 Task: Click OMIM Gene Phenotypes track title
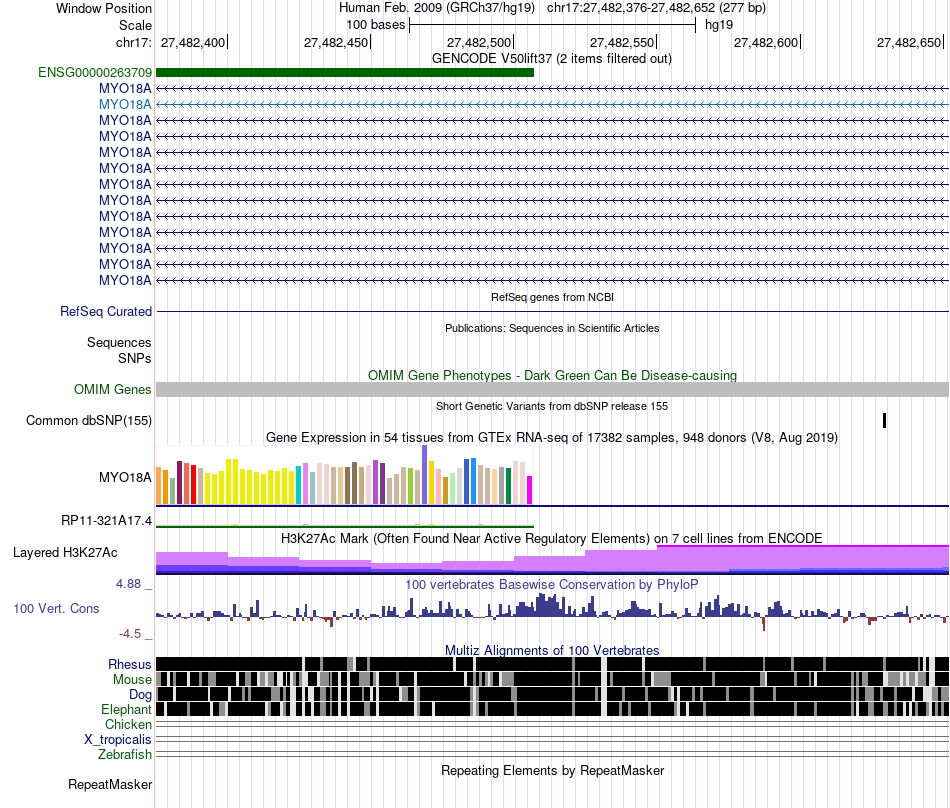pos(552,376)
